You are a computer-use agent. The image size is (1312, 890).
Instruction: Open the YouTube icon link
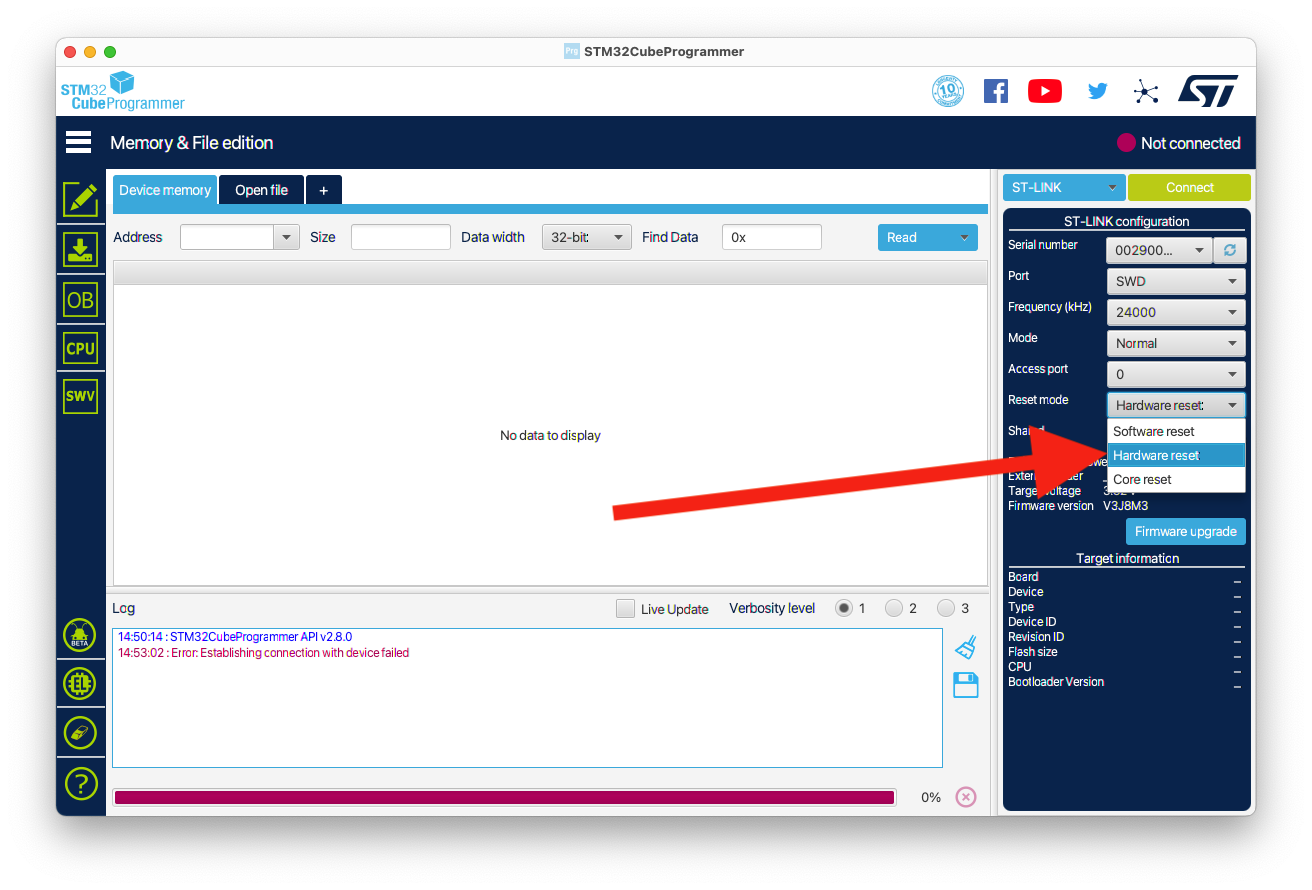pyautogui.click(x=1045, y=92)
